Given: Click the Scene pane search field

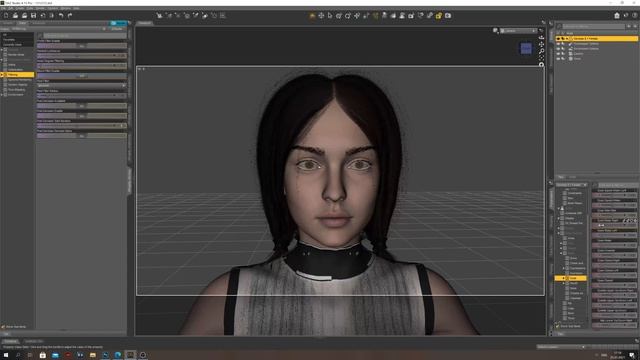Looking at the screenshot, I should (x=594, y=27).
